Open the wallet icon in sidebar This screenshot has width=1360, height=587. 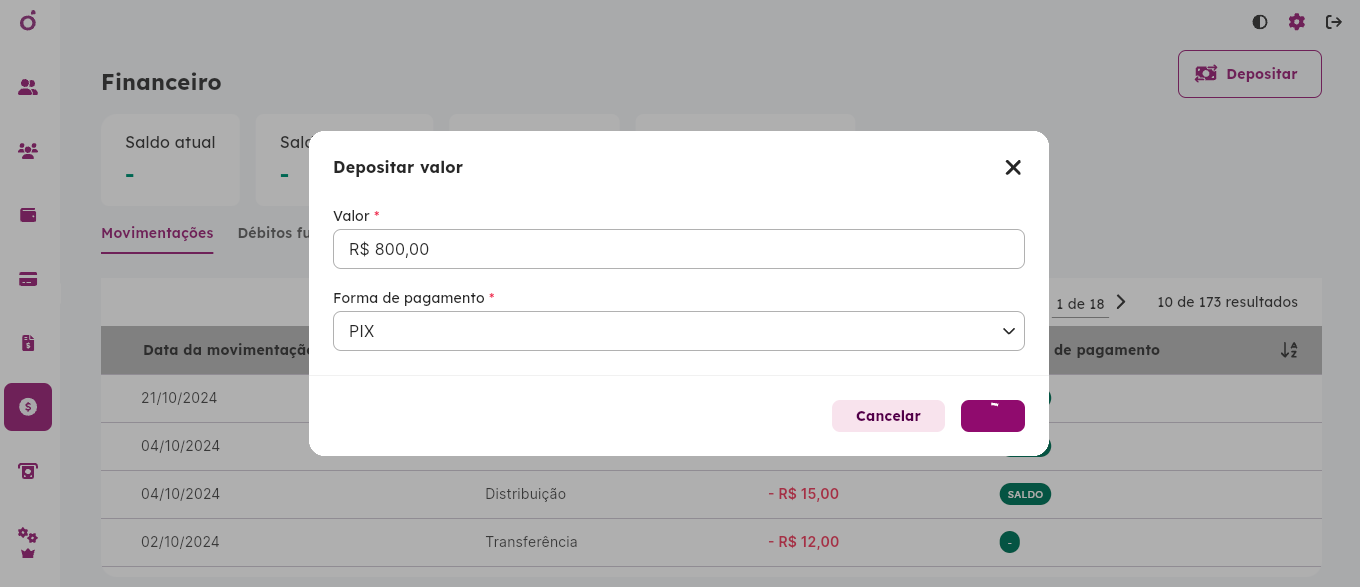tap(28, 215)
